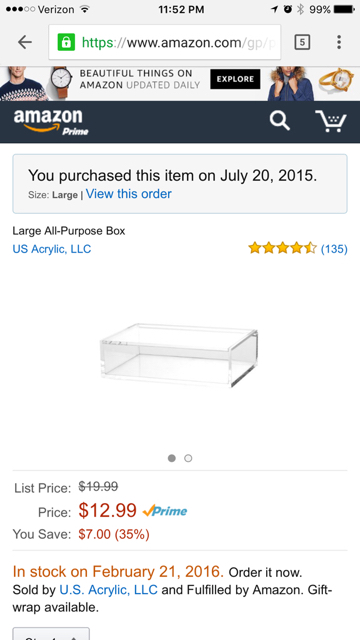Select the first image carousel dot
The image size is (360, 640).
point(172,458)
